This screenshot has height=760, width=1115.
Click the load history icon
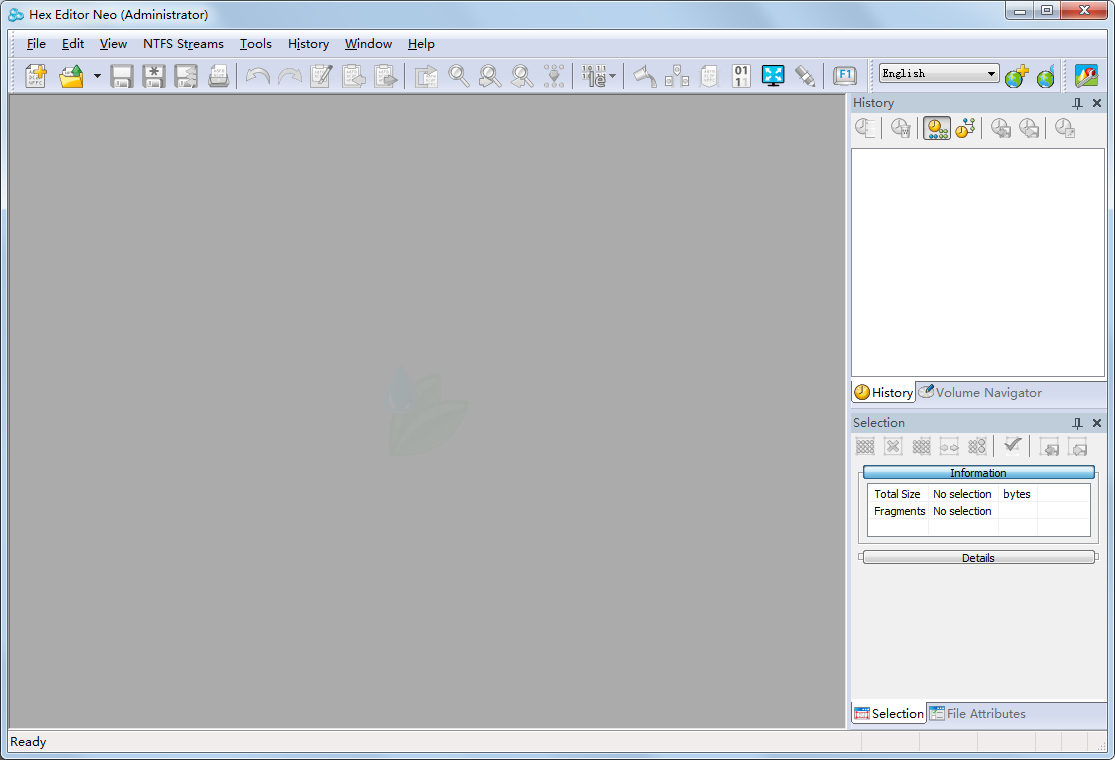coord(1001,128)
